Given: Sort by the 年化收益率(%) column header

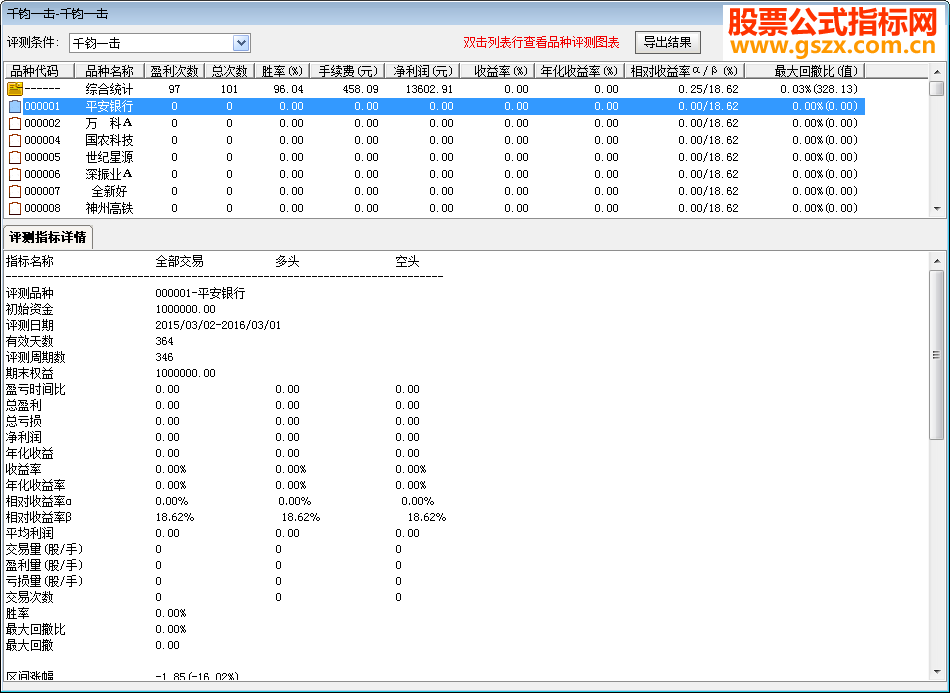Looking at the screenshot, I should tap(579, 71).
